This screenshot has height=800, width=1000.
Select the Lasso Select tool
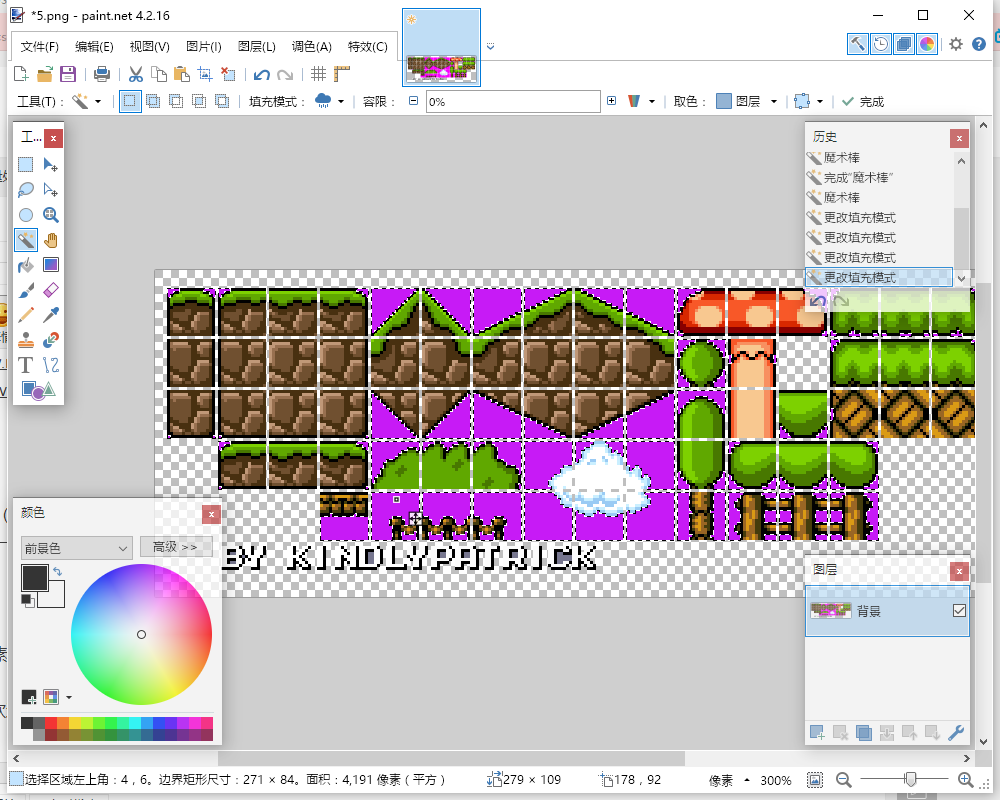pyautogui.click(x=26, y=190)
